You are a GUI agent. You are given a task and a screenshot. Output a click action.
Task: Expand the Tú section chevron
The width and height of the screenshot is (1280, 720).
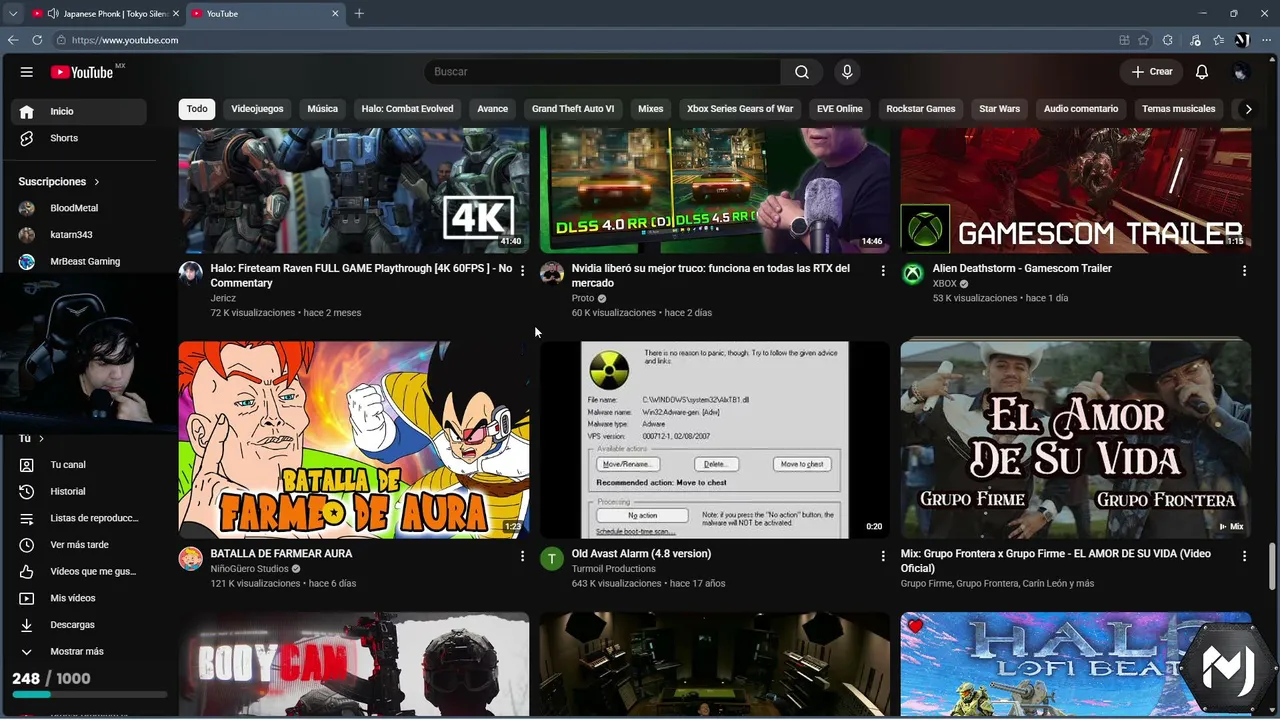[x=41, y=439]
